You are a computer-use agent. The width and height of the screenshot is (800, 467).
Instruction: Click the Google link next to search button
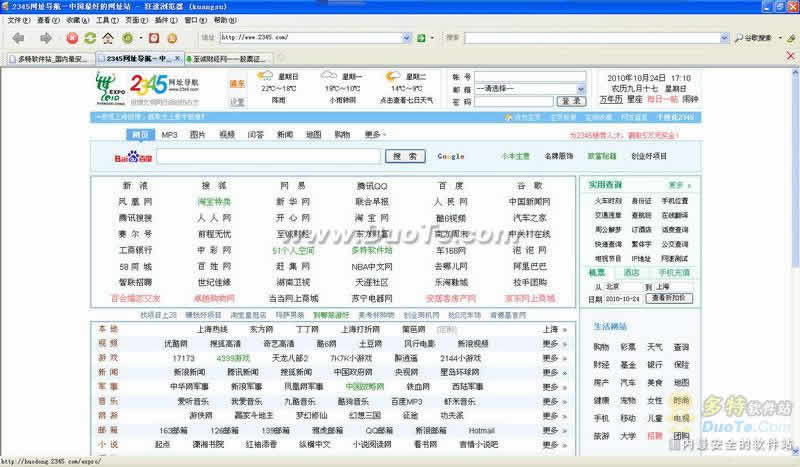(451, 156)
